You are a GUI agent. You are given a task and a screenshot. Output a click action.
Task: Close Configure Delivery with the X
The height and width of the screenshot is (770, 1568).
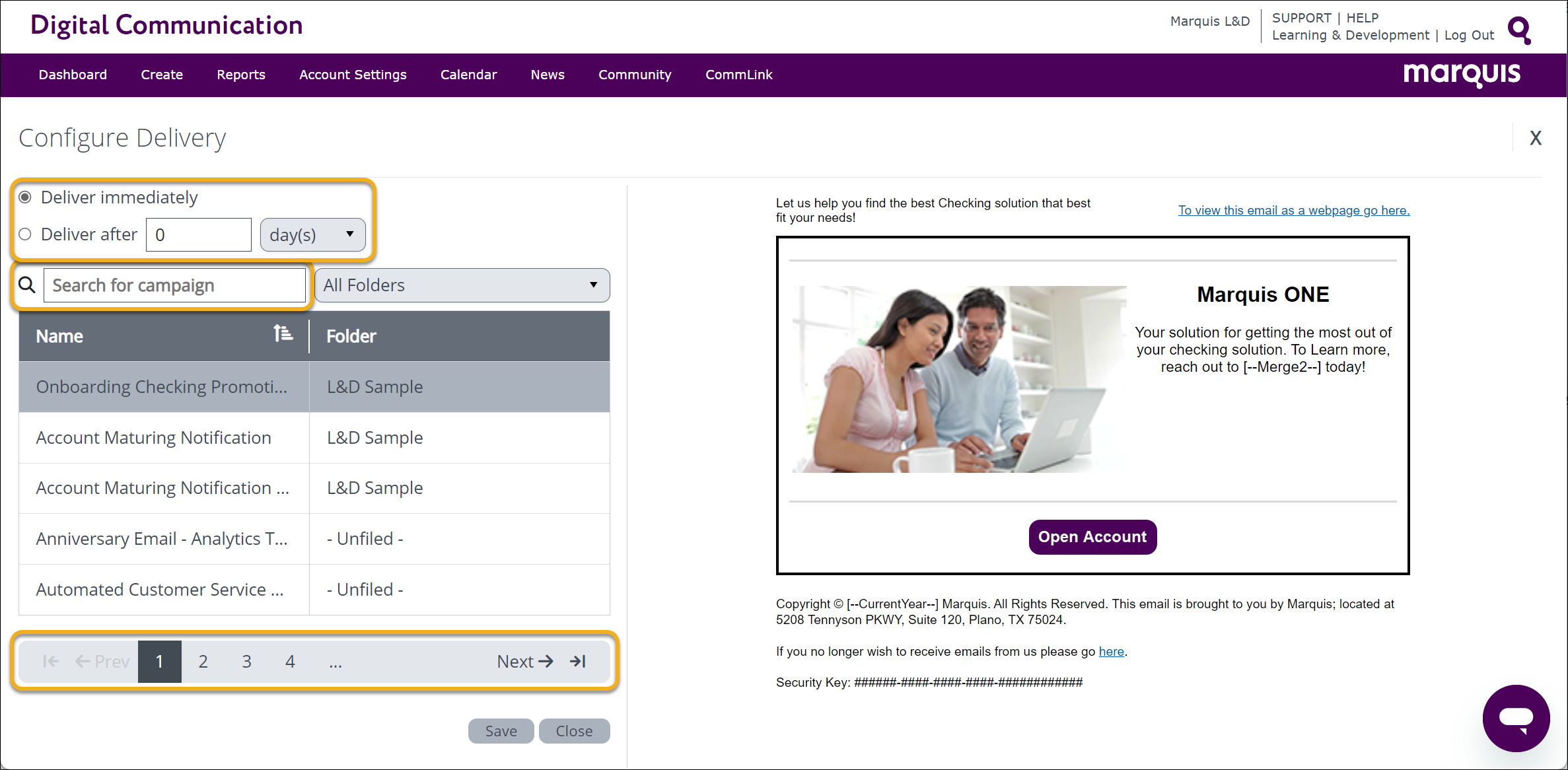(1536, 138)
